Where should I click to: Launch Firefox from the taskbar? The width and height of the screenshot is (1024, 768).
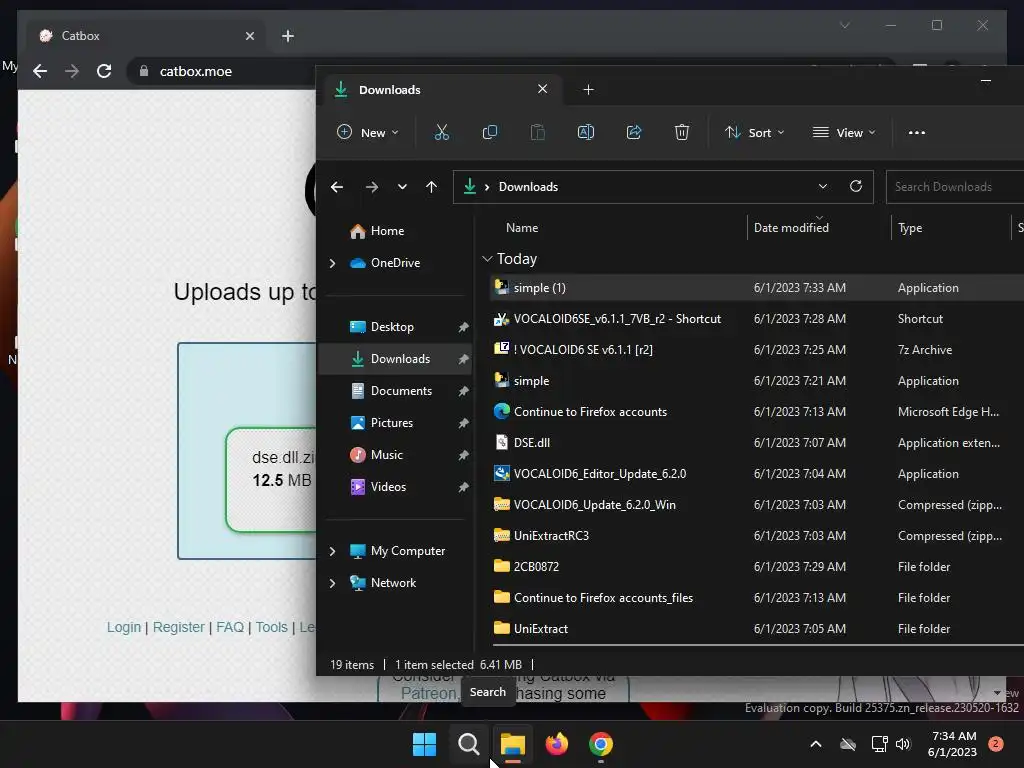pyautogui.click(x=556, y=744)
